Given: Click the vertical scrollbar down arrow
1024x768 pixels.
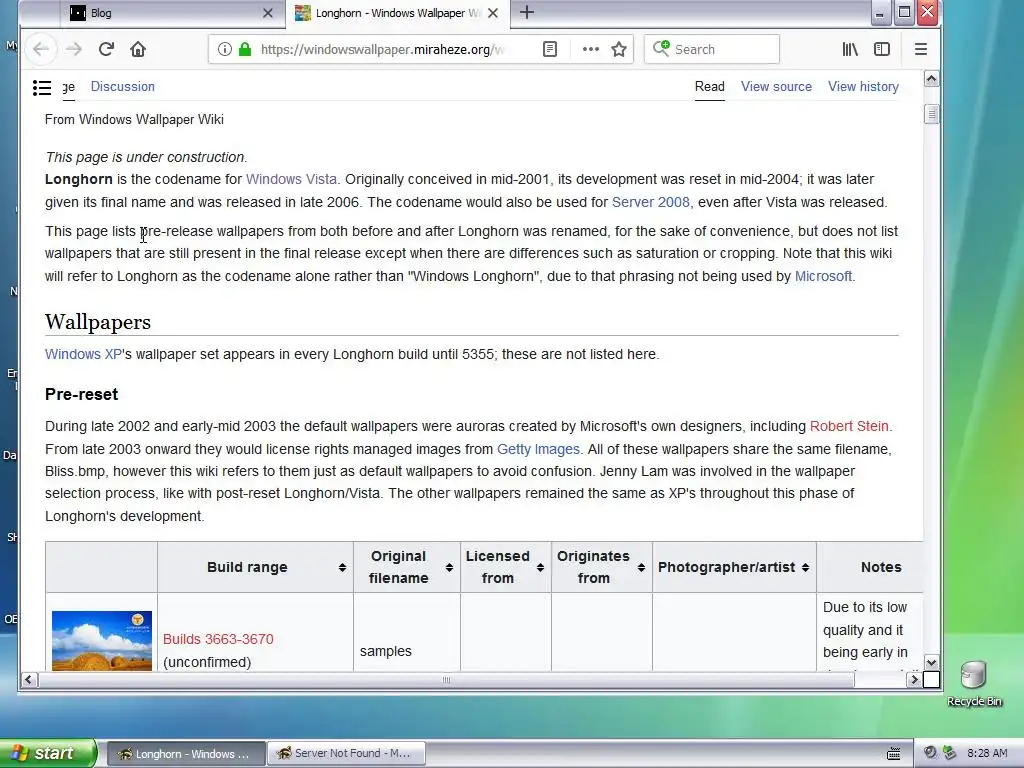Looking at the screenshot, I should tap(932, 662).
